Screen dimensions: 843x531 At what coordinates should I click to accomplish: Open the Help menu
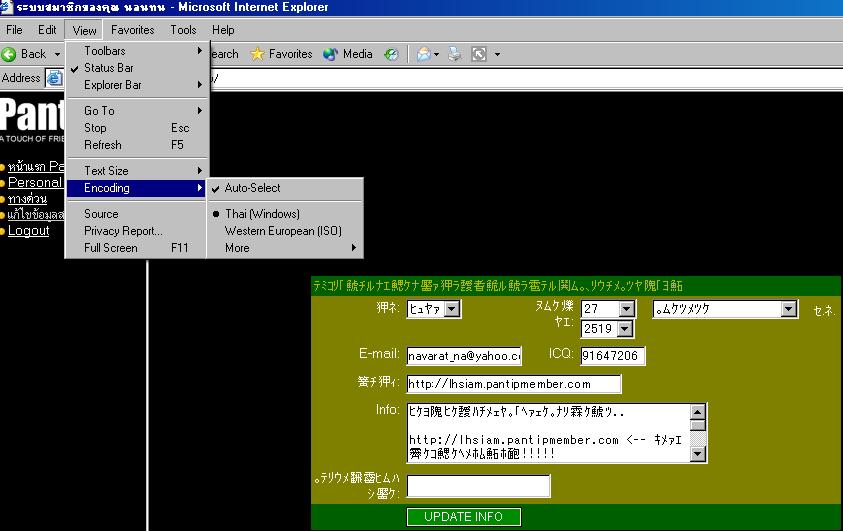point(223,30)
